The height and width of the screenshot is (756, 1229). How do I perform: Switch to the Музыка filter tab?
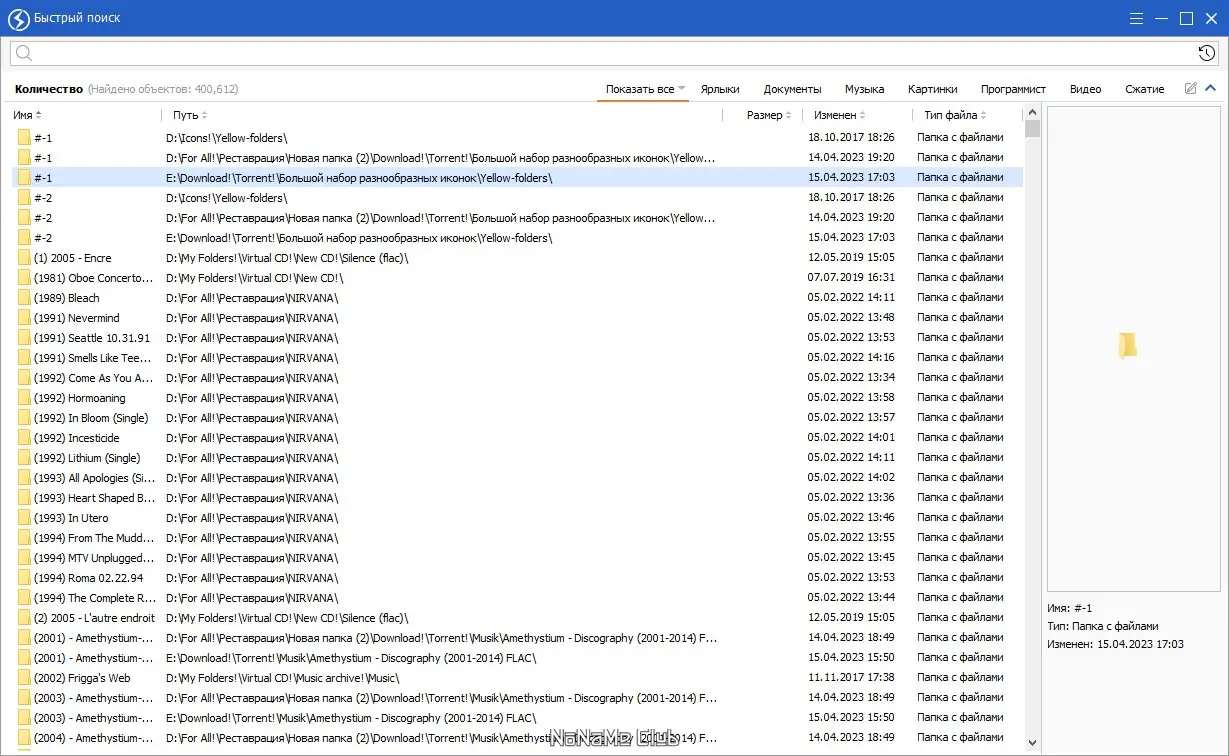(x=864, y=89)
